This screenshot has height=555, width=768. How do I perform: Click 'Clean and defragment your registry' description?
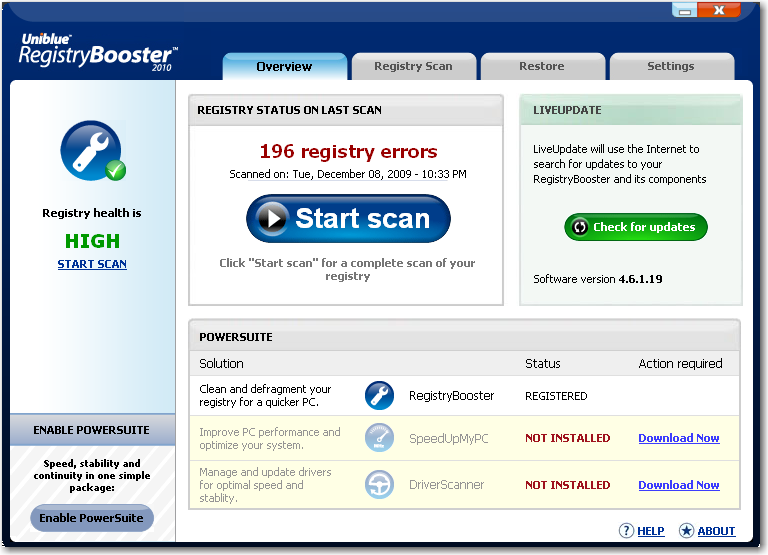click(x=265, y=395)
